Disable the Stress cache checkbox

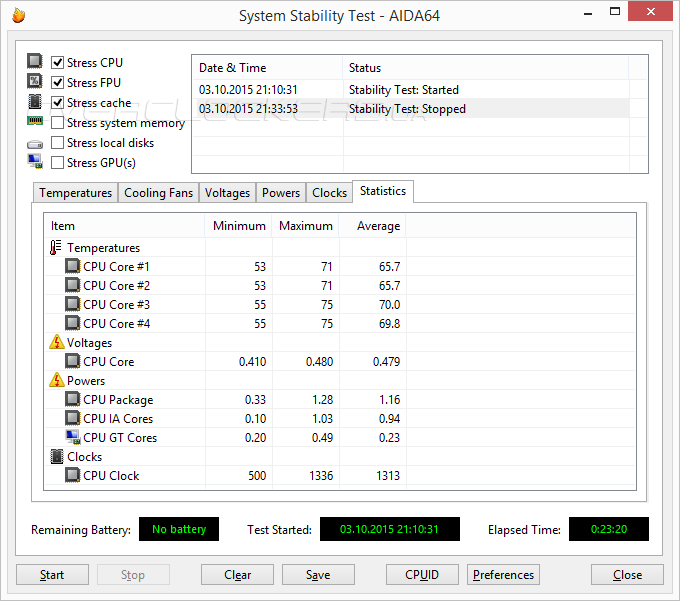(58, 103)
